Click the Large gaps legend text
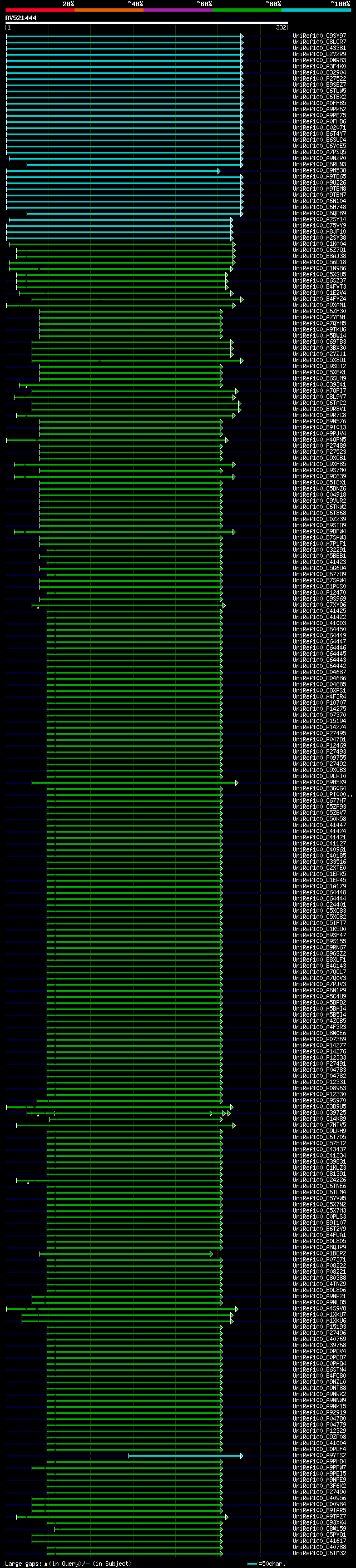Screen dimensions: 356x1568 (23, 1563)
